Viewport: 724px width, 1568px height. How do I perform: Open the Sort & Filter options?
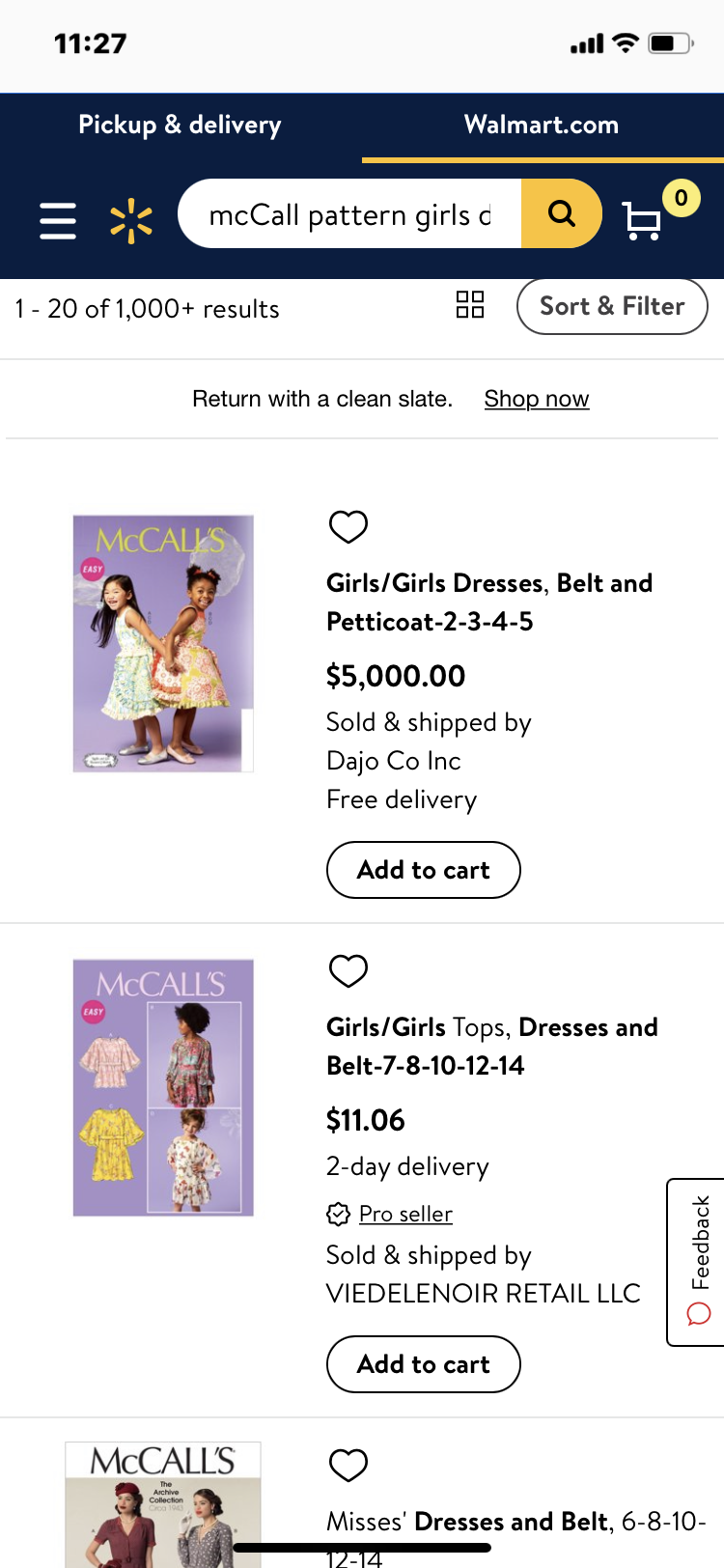pyautogui.click(x=612, y=306)
